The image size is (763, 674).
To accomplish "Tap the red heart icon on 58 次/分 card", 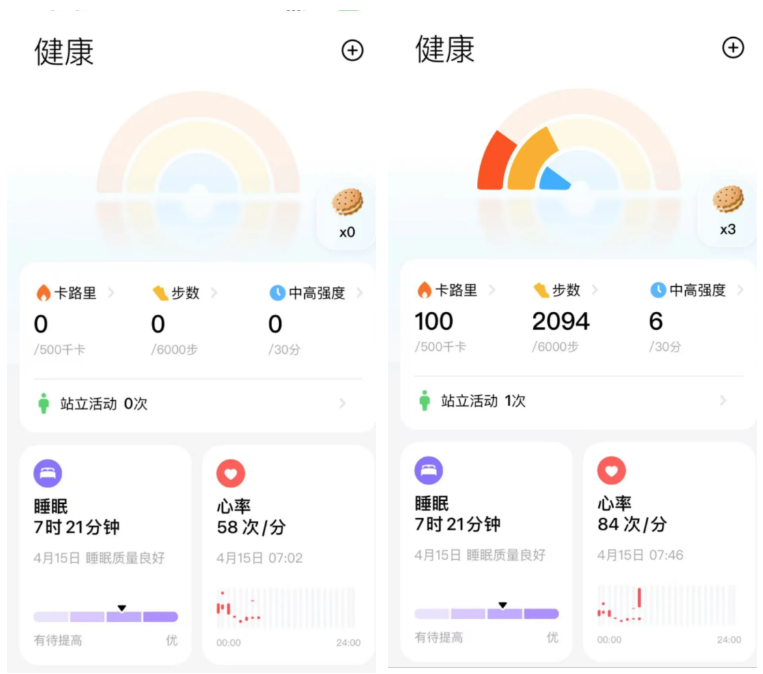I will coord(231,474).
